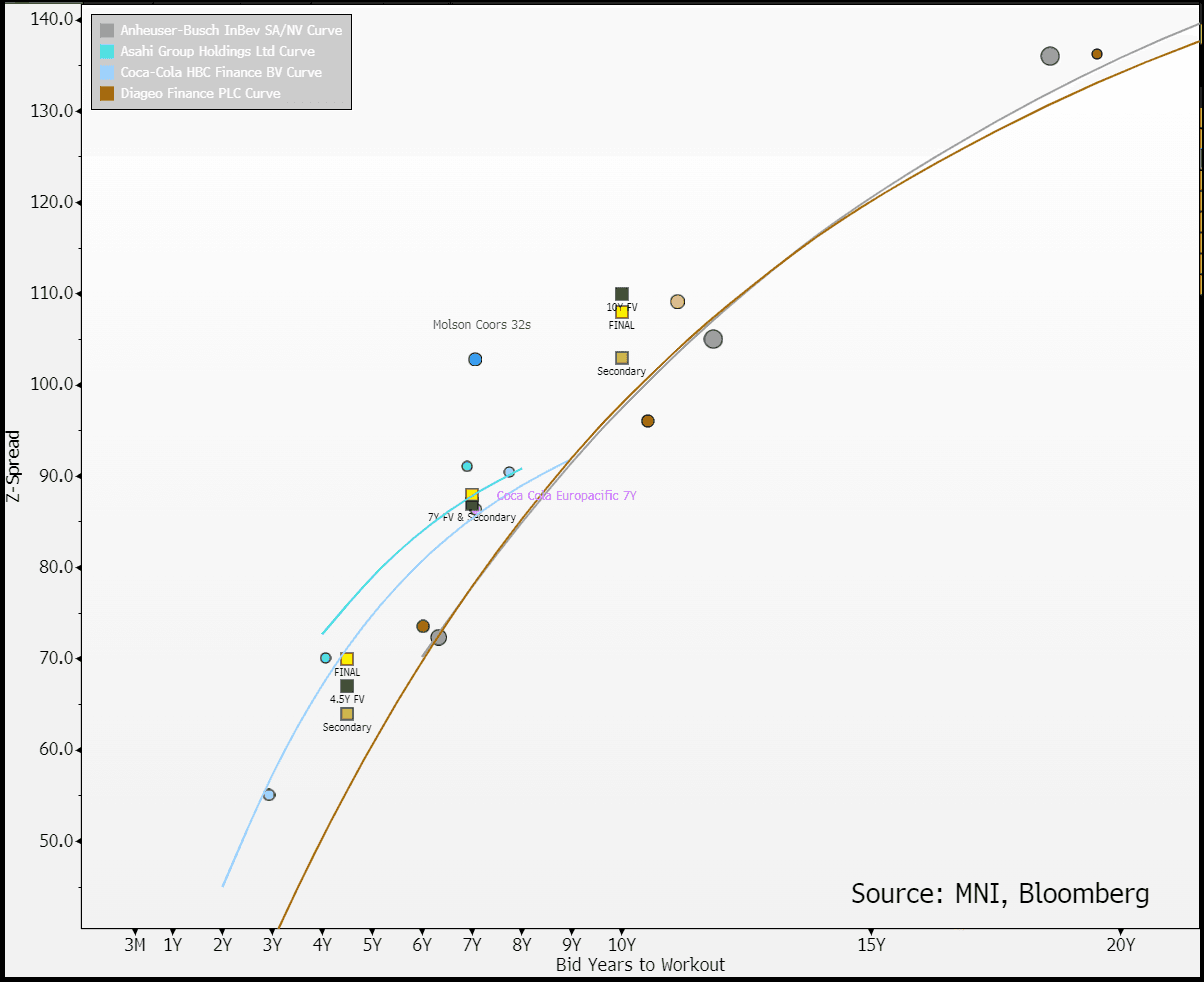1204x982 pixels.
Task: Click the dark 4.5Y FV square marker
Action: pos(347,686)
